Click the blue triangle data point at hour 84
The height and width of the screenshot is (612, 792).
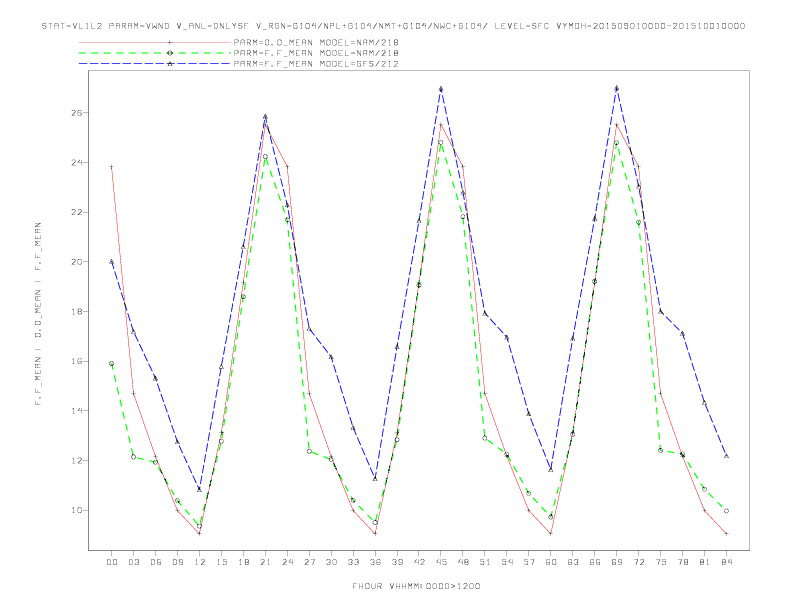[726, 456]
